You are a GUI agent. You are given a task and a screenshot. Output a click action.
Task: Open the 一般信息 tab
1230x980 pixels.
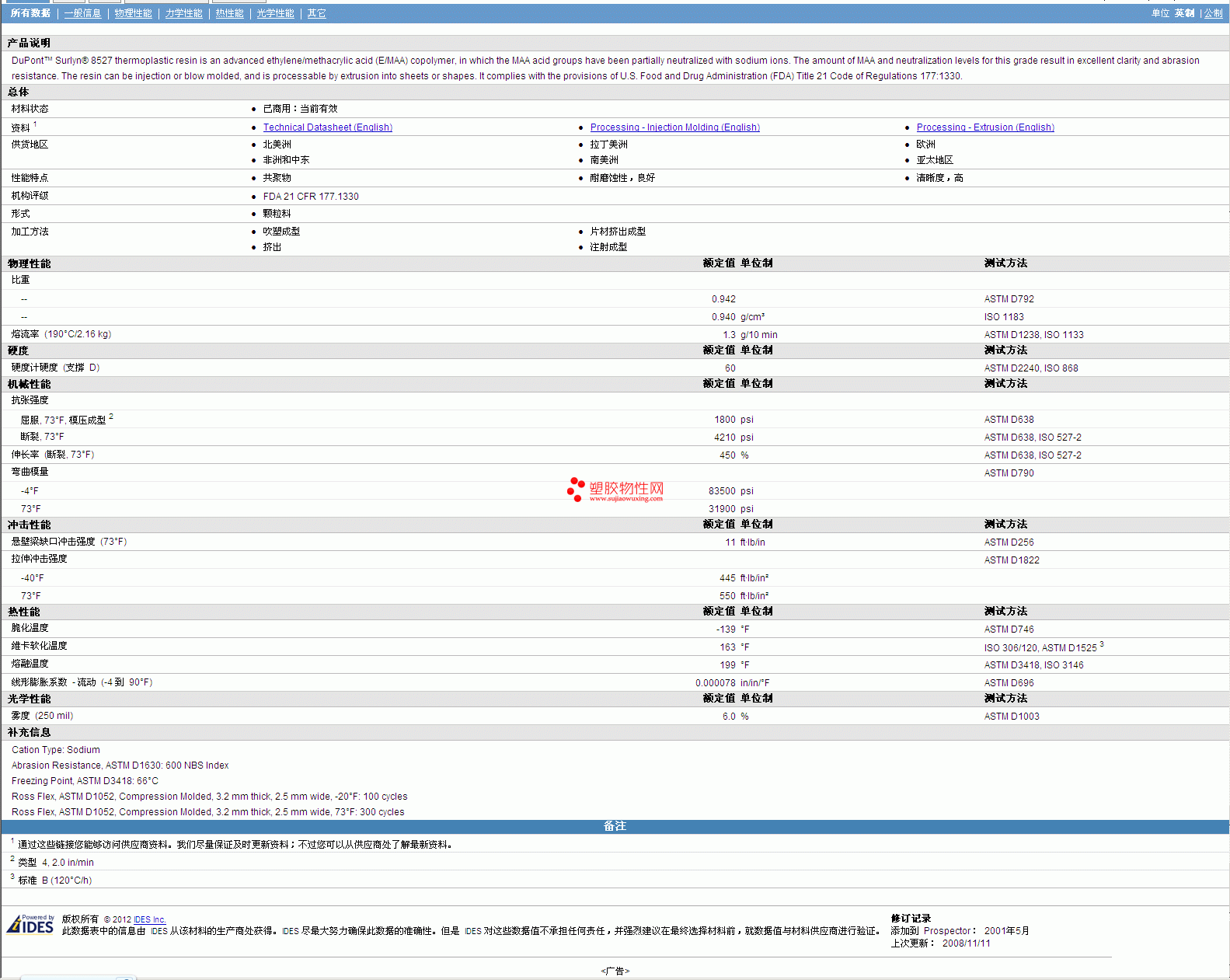pyautogui.click(x=82, y=13)
